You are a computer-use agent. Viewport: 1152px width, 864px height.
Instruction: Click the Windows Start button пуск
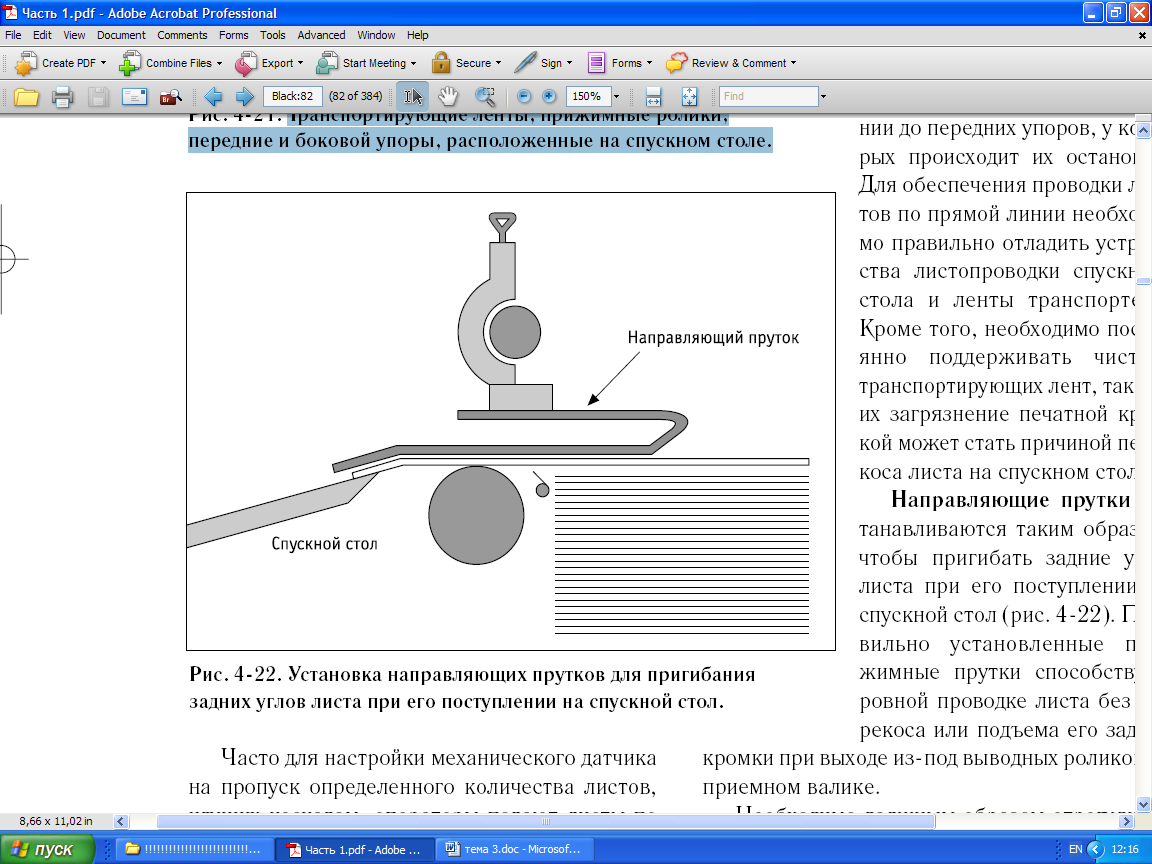(x=46, y=849)
